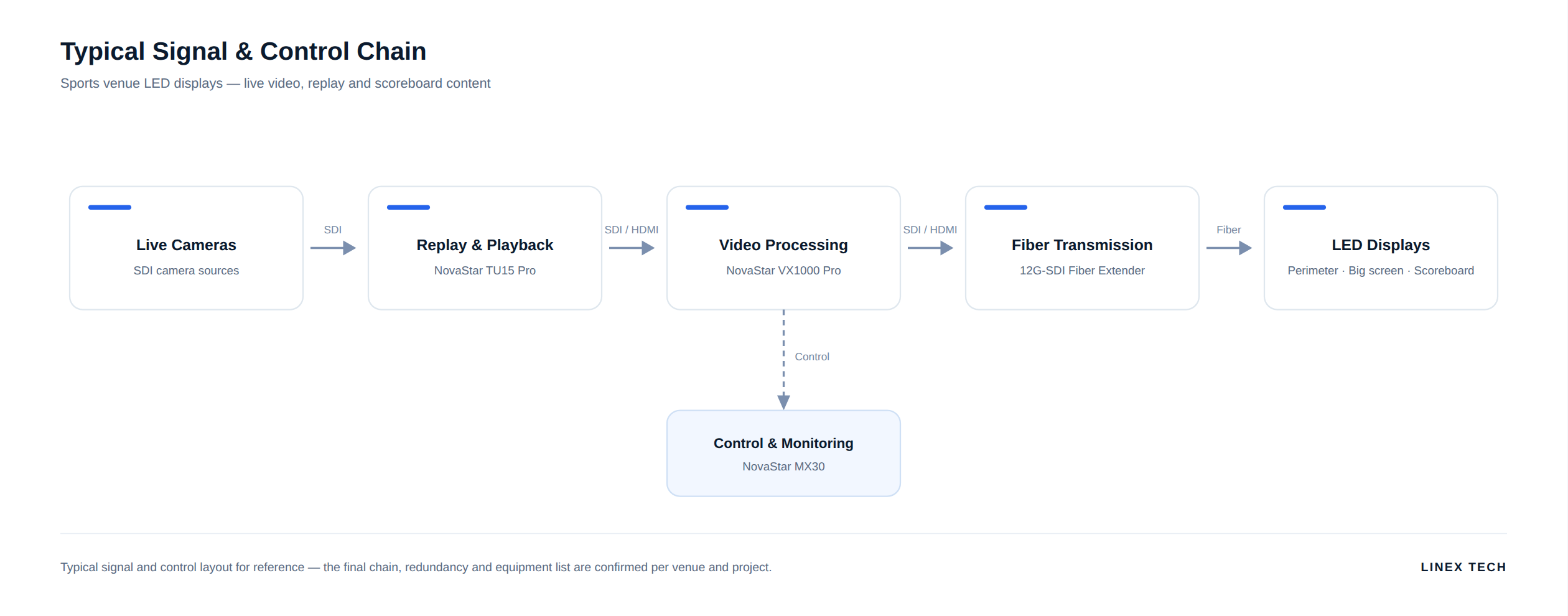Click 'SDI / HDMI' label before Video Processing
Image resolution: width=1568 pixels, height=616 pixels.
[632, 230]
